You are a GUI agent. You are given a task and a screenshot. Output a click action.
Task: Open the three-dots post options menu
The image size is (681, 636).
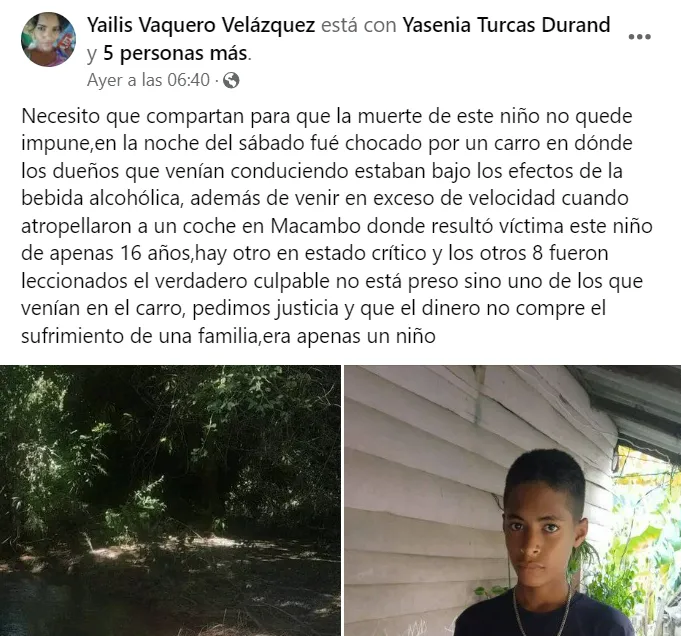coord(639,36)
